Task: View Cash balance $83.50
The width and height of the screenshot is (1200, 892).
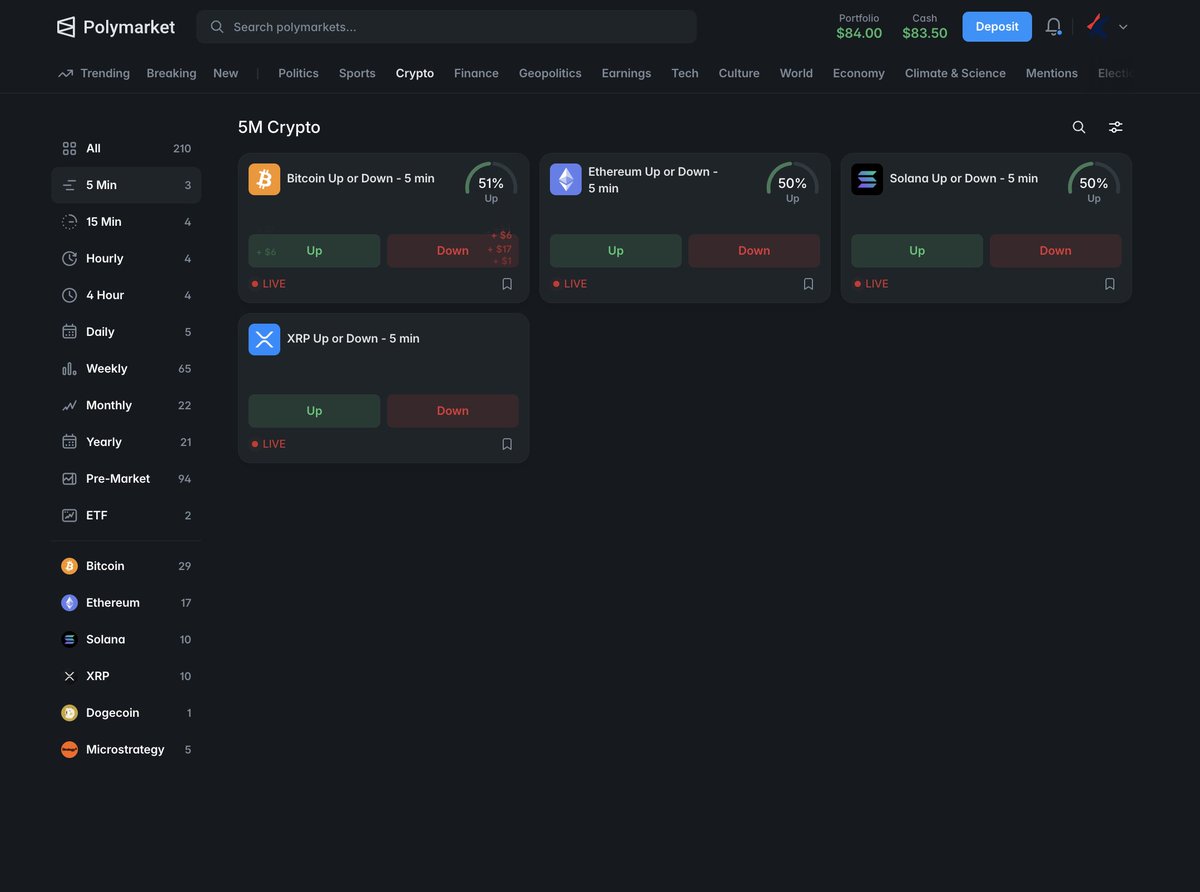Action: (x=925, y=26)
